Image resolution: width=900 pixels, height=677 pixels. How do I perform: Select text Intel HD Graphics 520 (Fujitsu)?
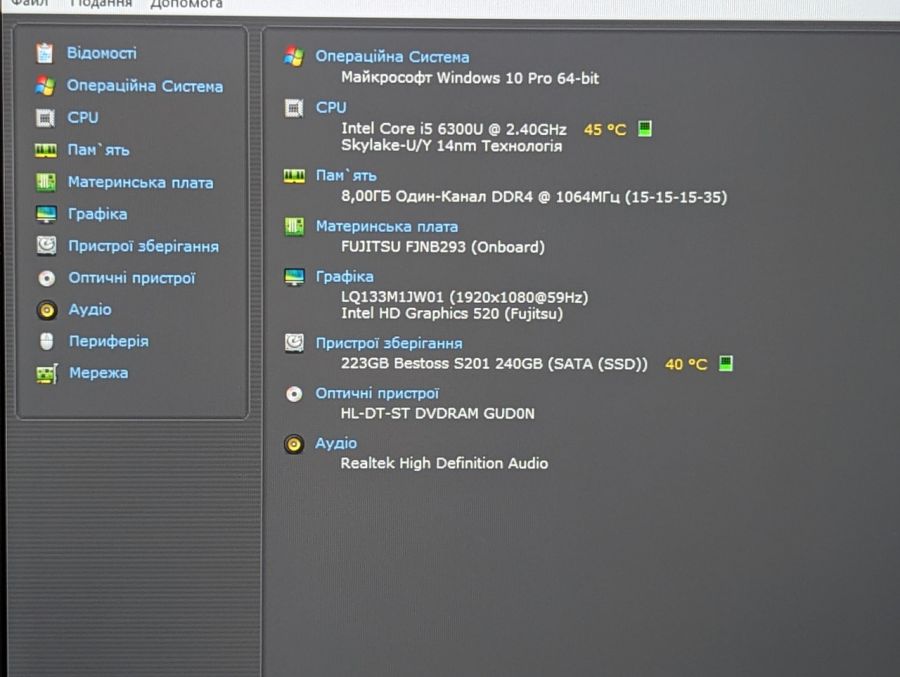(x=452, y=314)
